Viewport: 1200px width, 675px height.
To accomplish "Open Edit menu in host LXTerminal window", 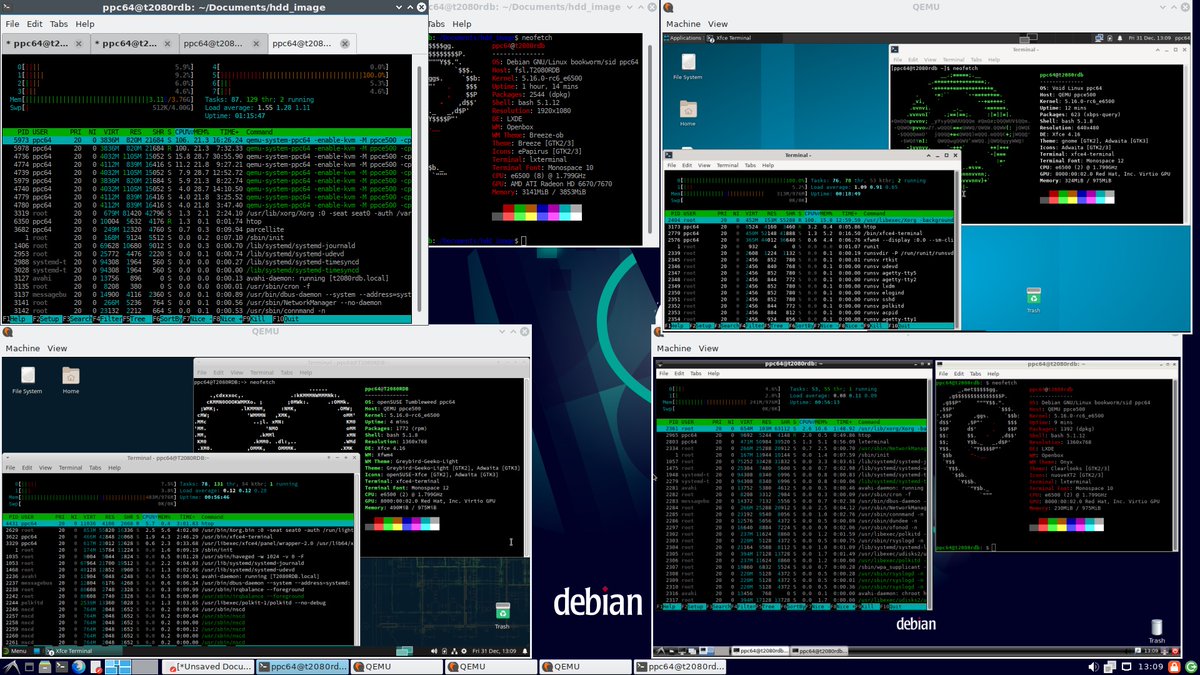I will coord(34,23).
